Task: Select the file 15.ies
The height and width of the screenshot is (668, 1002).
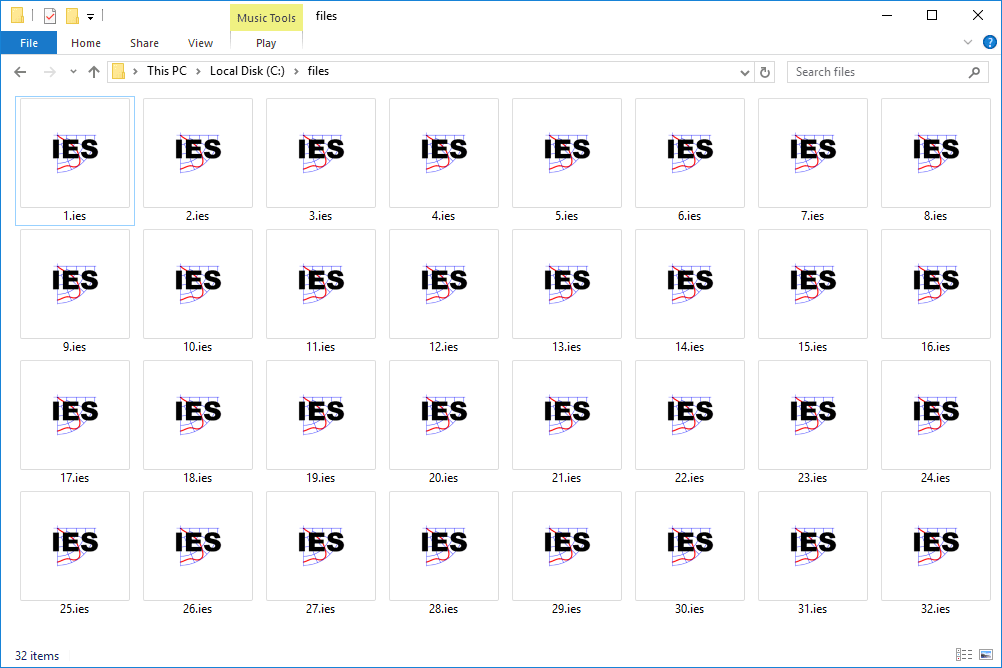Action: (x=812, y=283)
